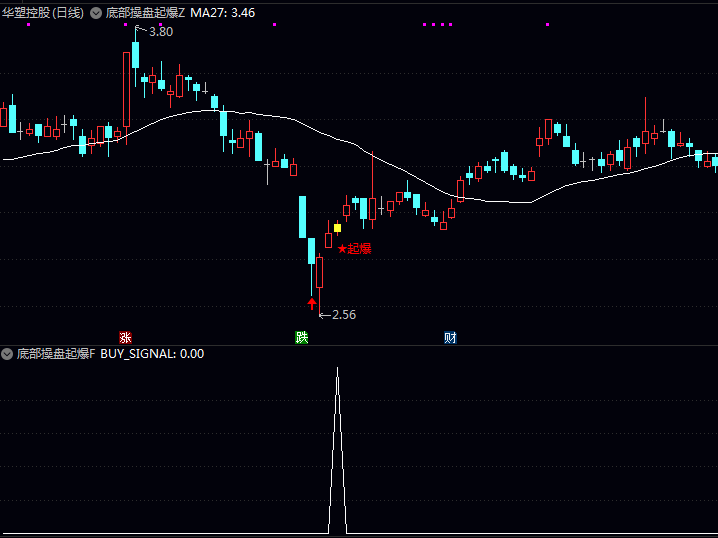Click the MA27: 3.46 value label

pos(223,13)
